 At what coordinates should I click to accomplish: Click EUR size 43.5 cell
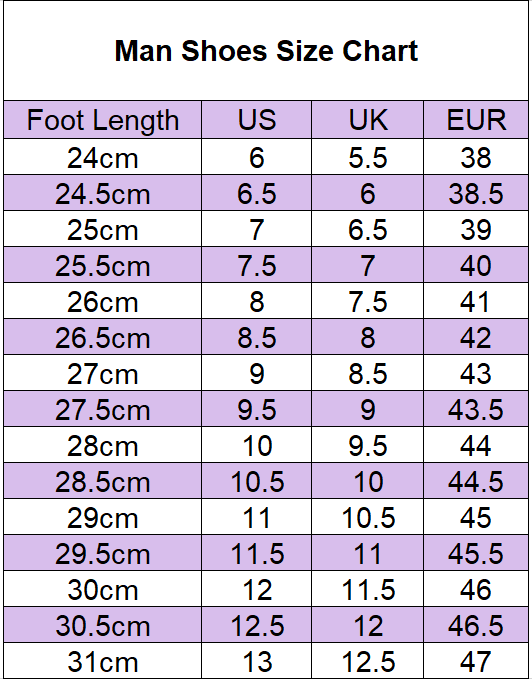pyautogui.click(x=476, y=409)
